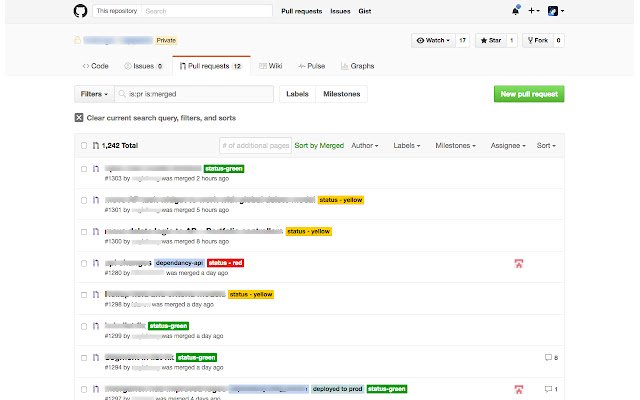Image resolution: width=640 pixels, height=400 pixels.
Task: Check the box on deployed to prod row
Action: click(x=84, y=389)
